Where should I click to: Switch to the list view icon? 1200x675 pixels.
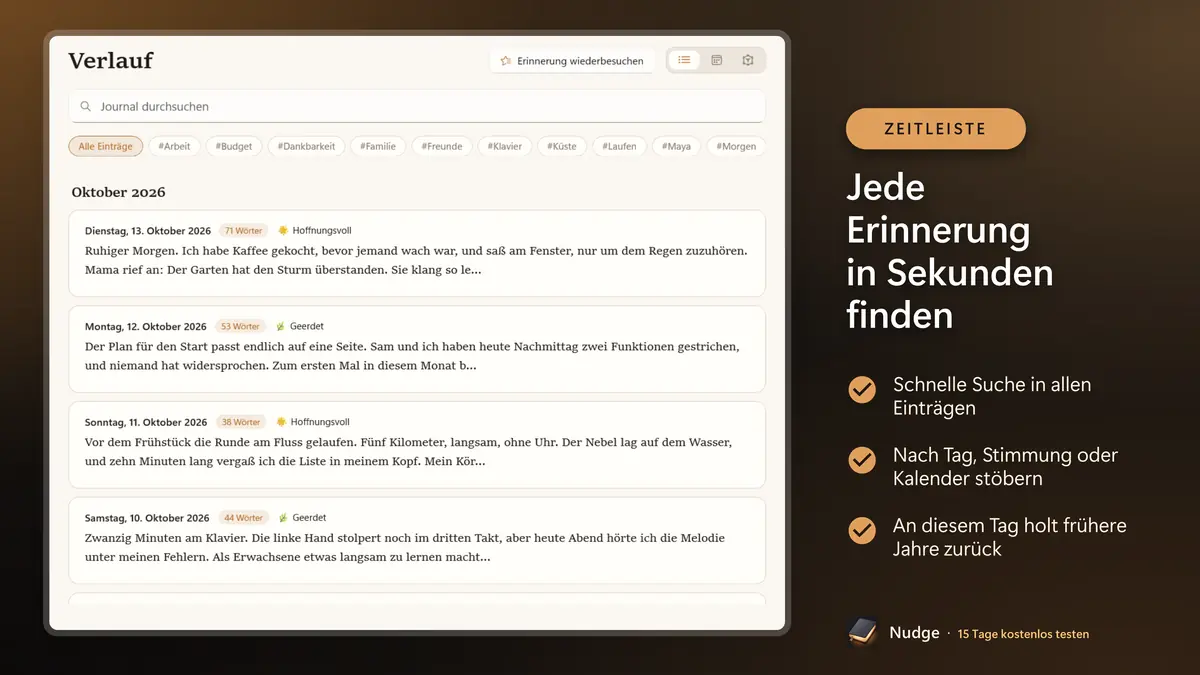[684, 60]
